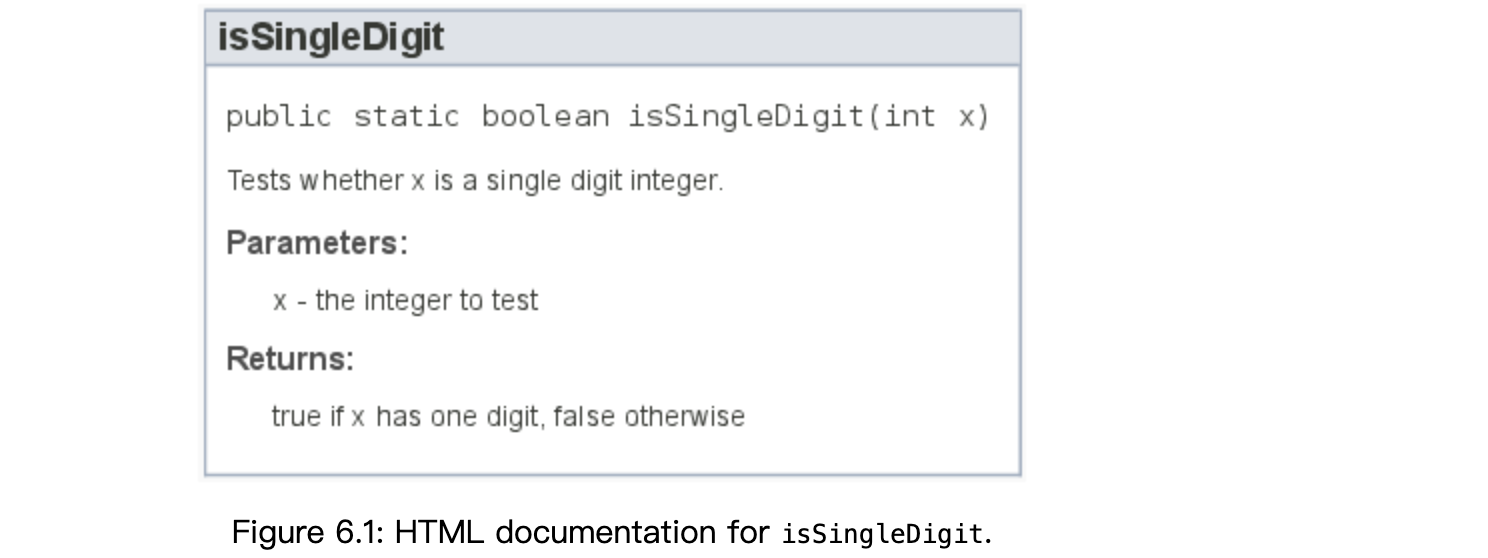Click the word 'Tests' starting the description
This screenshot has height=558, width=1488.
(259, 181)
